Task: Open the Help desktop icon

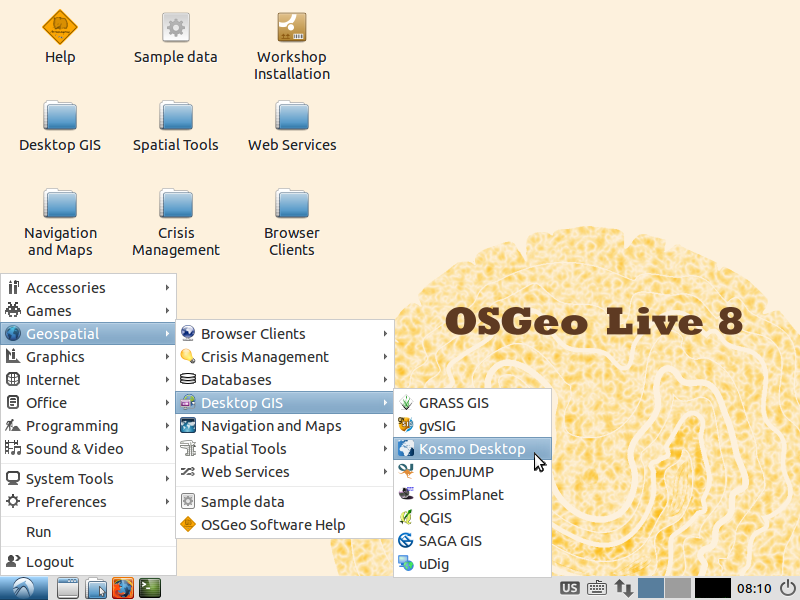Action: click(60, 37)
